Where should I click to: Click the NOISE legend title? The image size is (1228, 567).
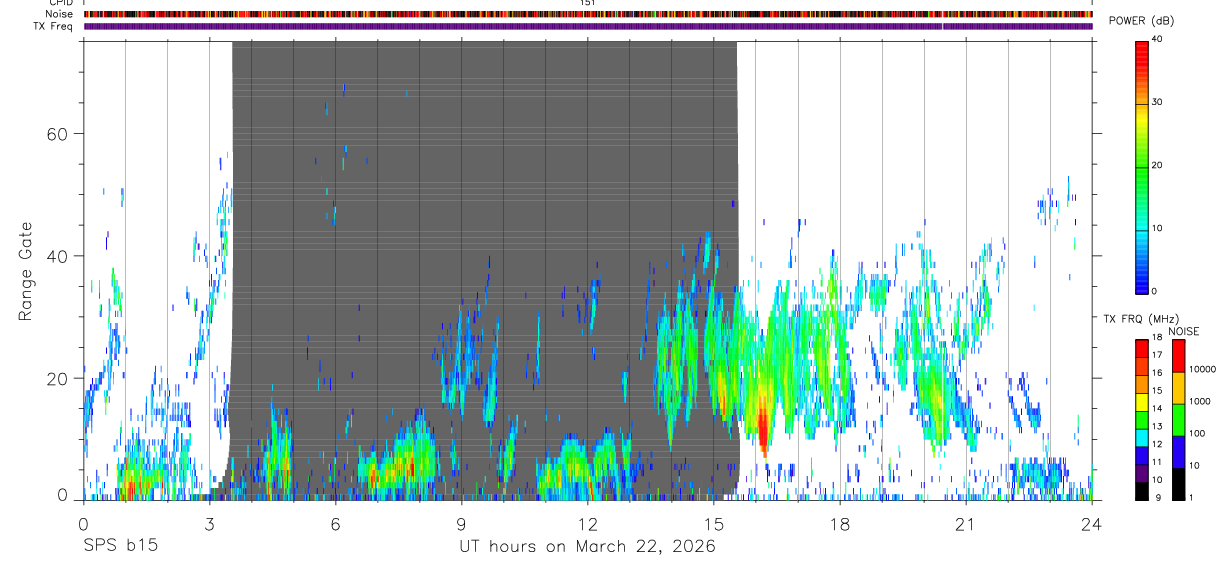1184,331
